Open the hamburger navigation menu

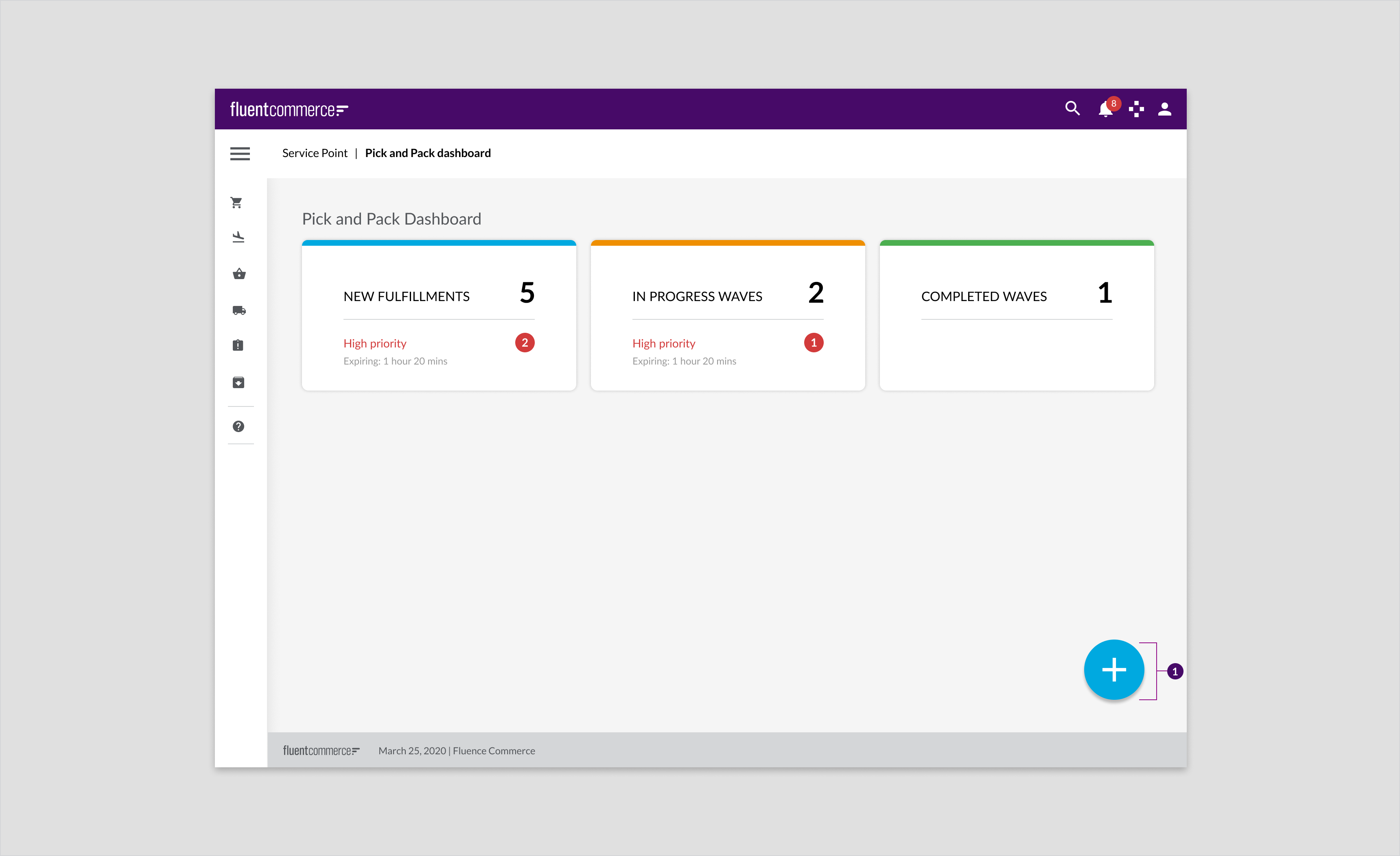[x=240, y=153]
